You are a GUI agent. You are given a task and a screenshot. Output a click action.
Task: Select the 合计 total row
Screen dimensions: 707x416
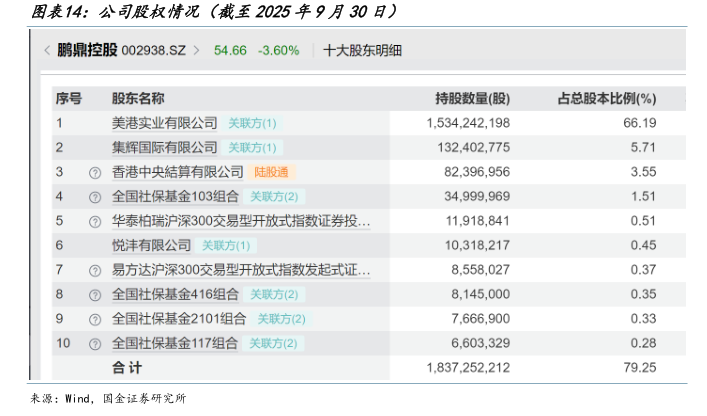(127, 368)
